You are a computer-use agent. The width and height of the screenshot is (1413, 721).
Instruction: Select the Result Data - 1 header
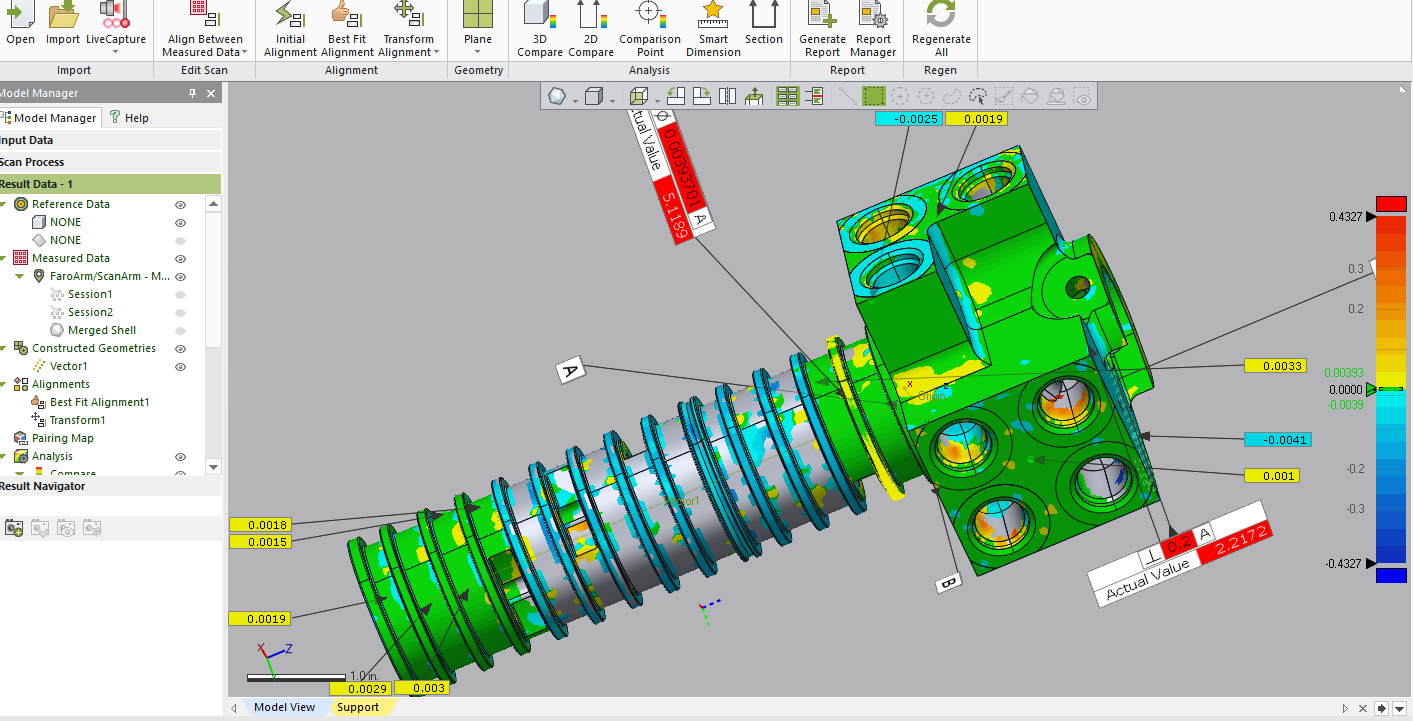pyautogui.click(x=110, y=184)
